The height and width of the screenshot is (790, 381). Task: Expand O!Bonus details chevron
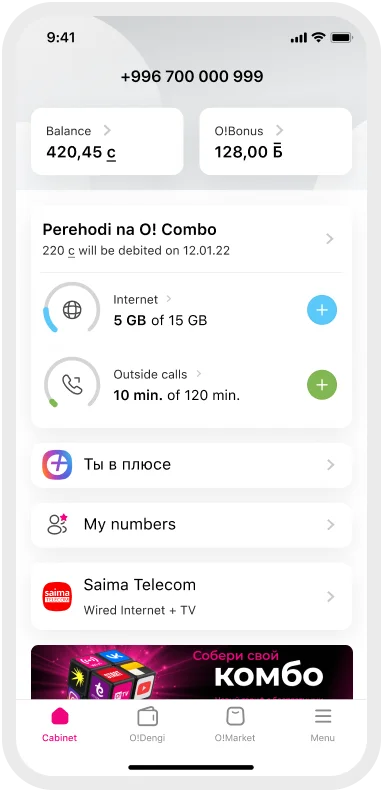click(x=279, y=130)
